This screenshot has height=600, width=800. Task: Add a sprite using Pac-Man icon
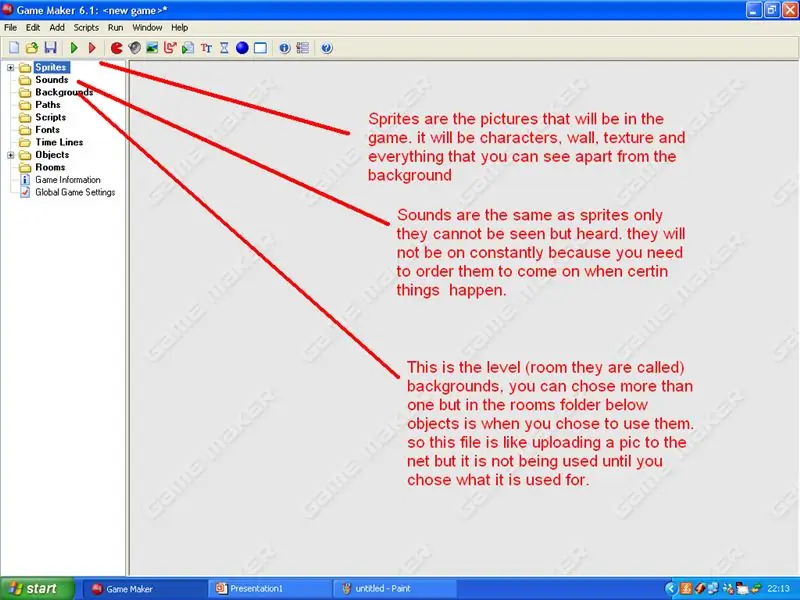point(116,48)
